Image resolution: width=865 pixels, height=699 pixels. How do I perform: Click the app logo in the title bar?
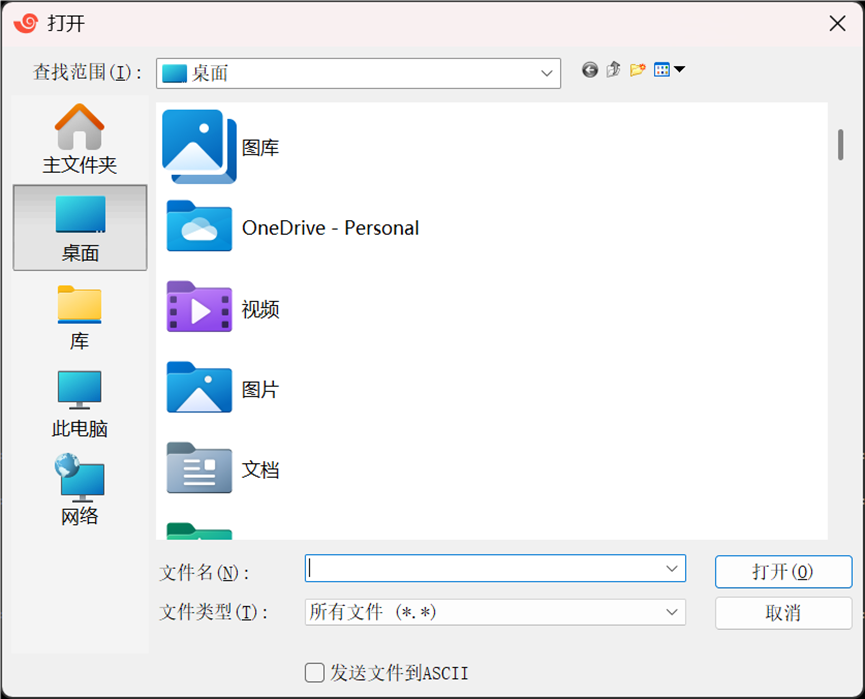25,23
